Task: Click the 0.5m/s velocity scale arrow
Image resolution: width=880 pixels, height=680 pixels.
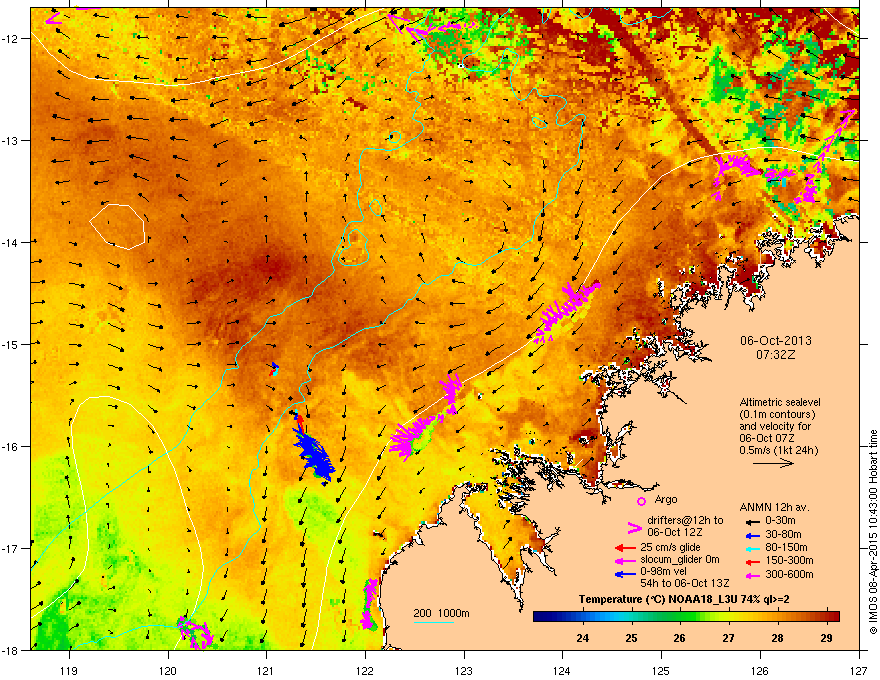Action: coord(773,463)
